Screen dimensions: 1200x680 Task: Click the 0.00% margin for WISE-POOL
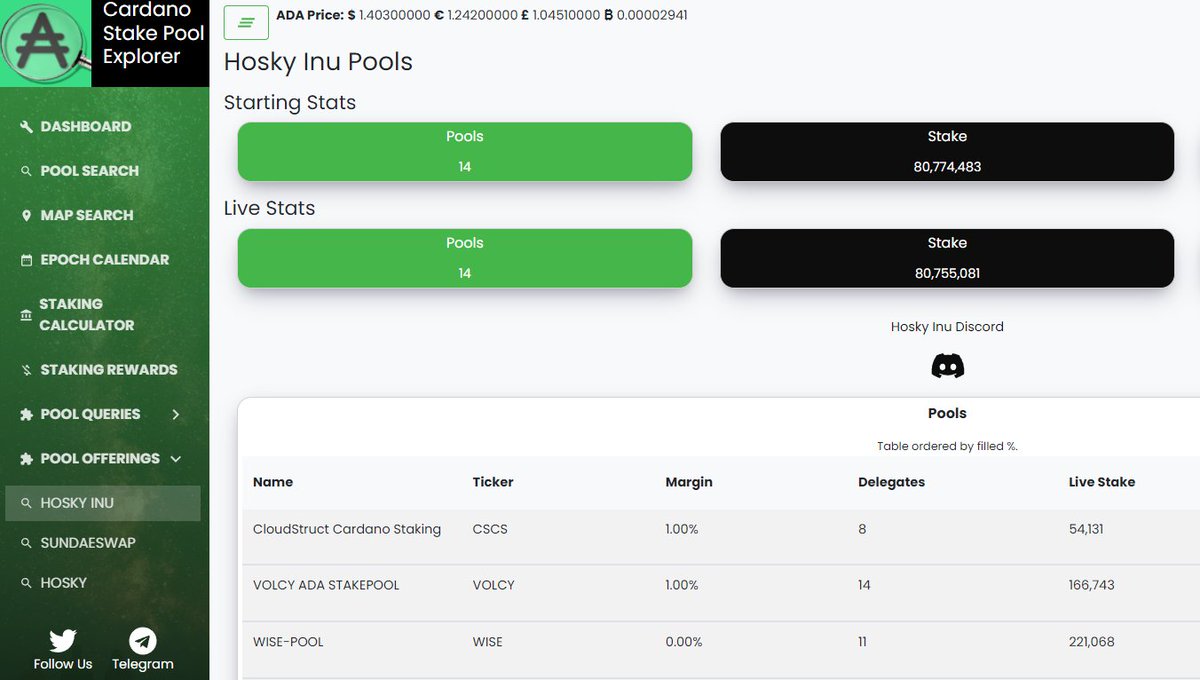pyautogui.click(x=684, y=642)
